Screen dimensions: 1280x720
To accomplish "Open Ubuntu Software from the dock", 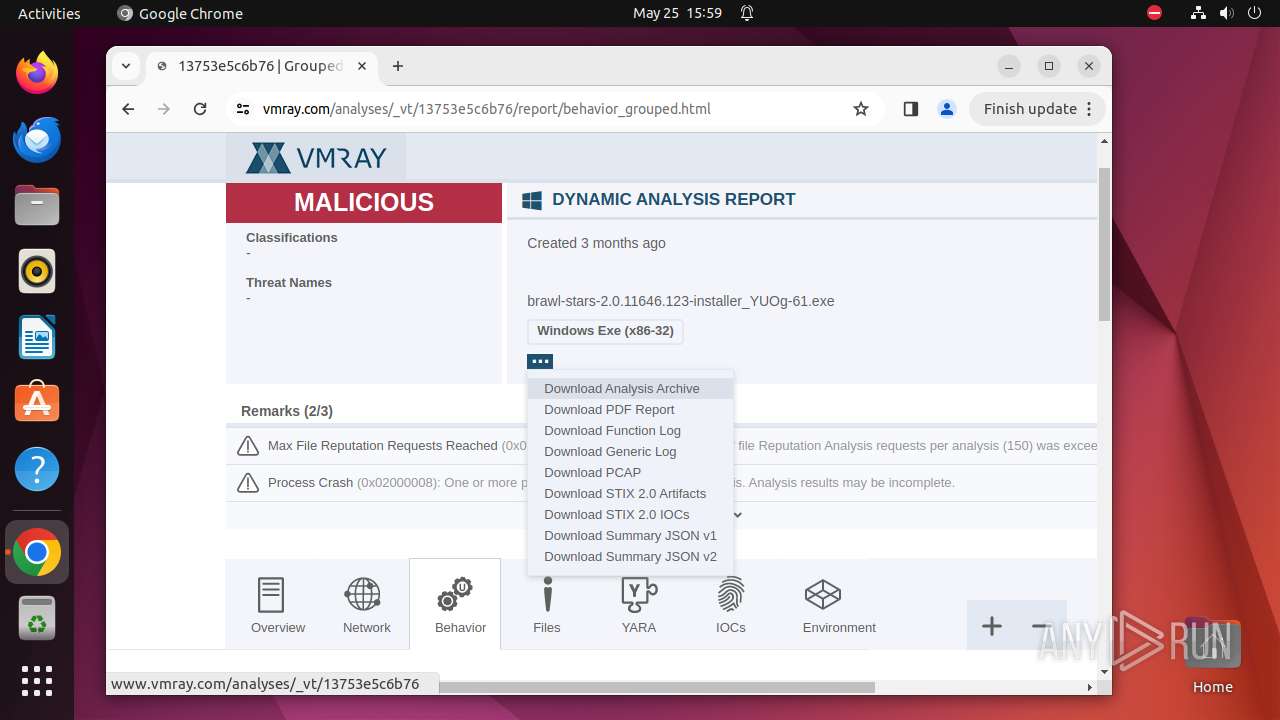I will (37, 403).
